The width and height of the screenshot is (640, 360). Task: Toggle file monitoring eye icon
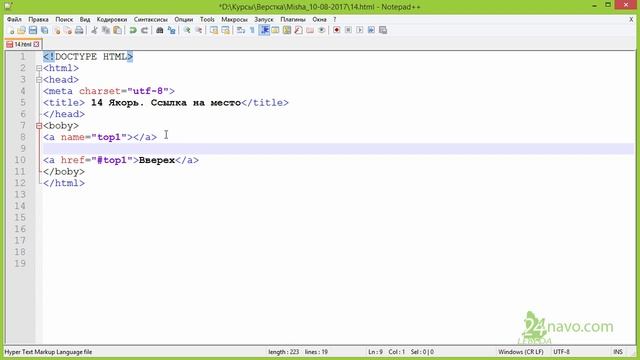click(322, 30)
